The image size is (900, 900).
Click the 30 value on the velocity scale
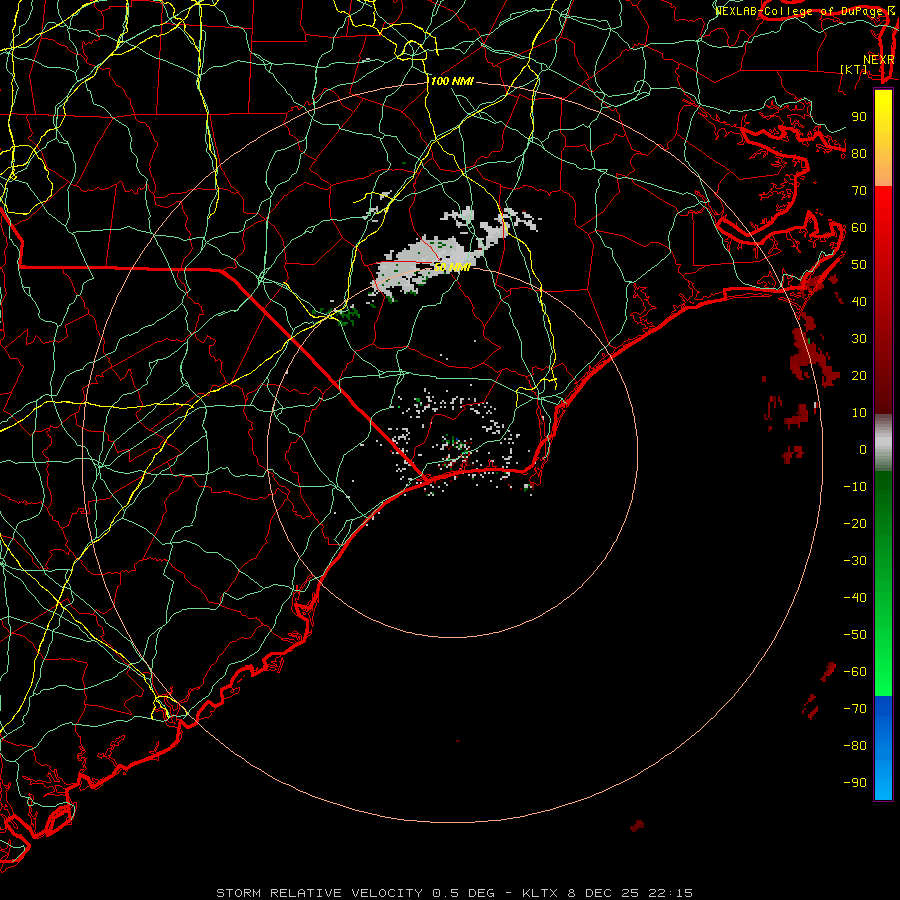(x=859, y=339)
